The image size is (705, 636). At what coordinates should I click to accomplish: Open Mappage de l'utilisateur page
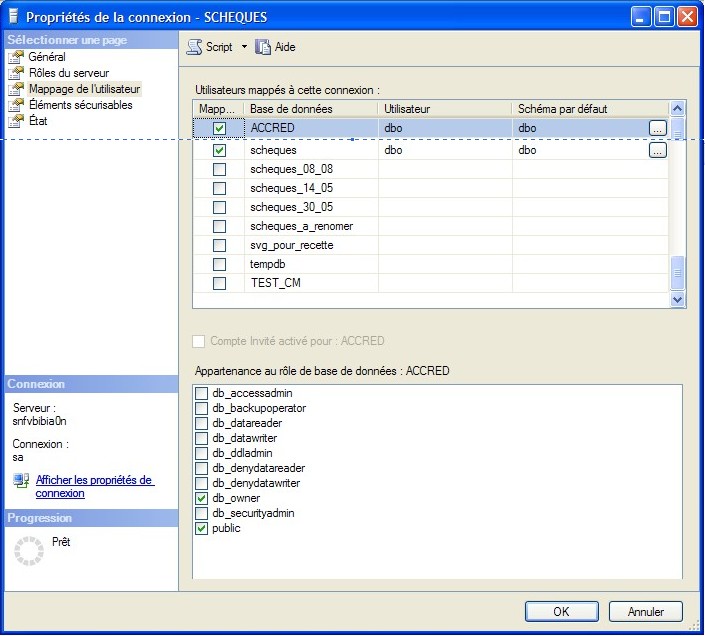pyautogui.click(x=84, y=89)
